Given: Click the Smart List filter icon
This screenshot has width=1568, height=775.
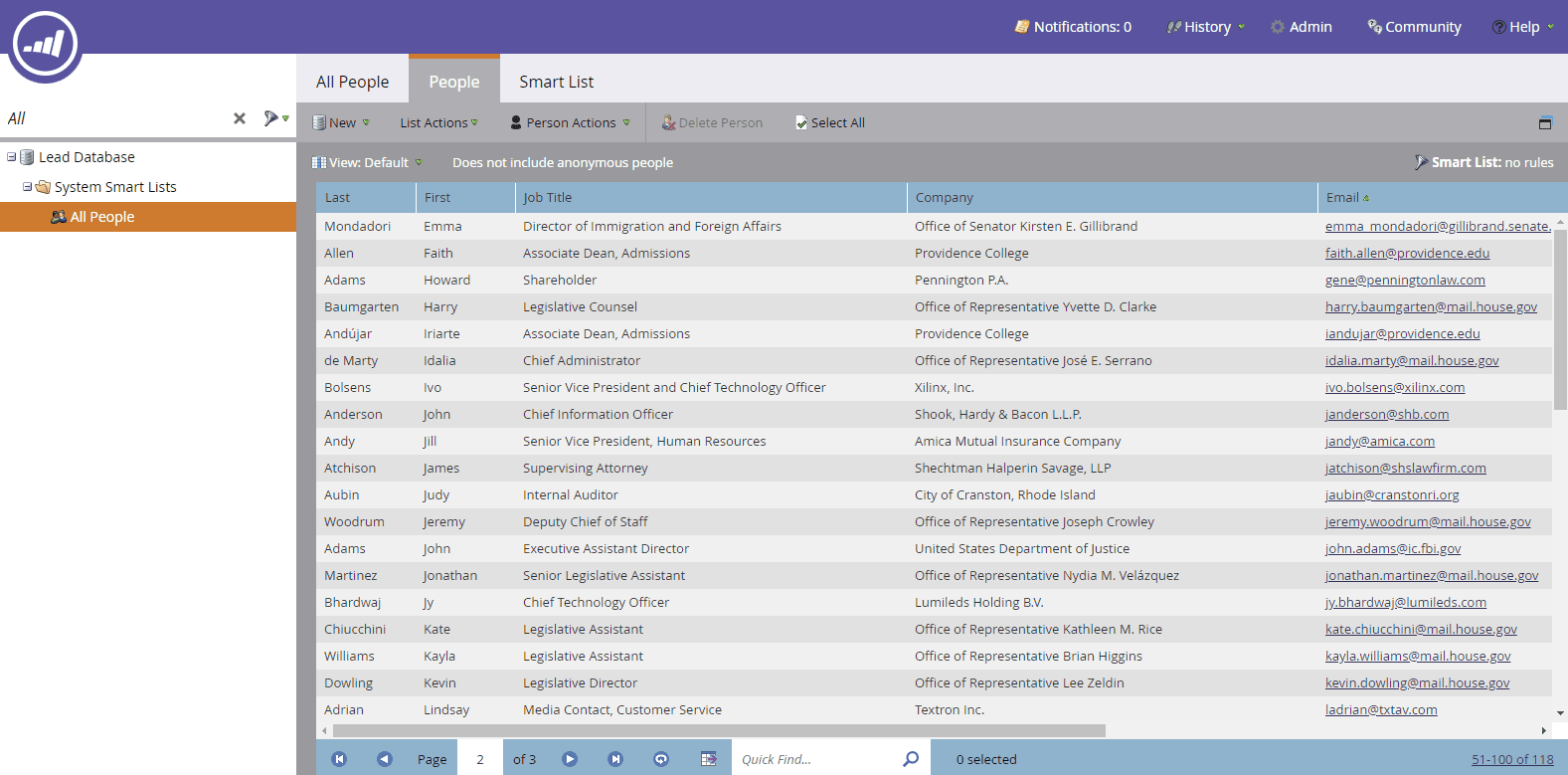Looking at the screenshot, I should pyautogui.click(x=1422, y=162).
